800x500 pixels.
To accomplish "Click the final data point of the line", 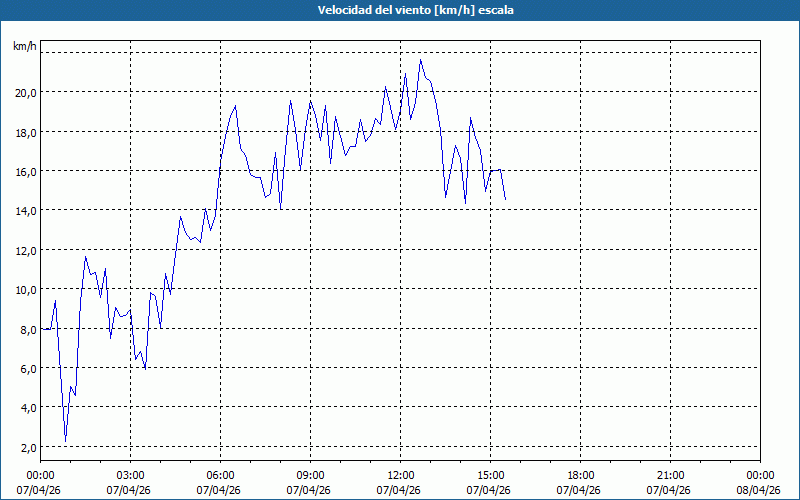I will pos(505,199).
